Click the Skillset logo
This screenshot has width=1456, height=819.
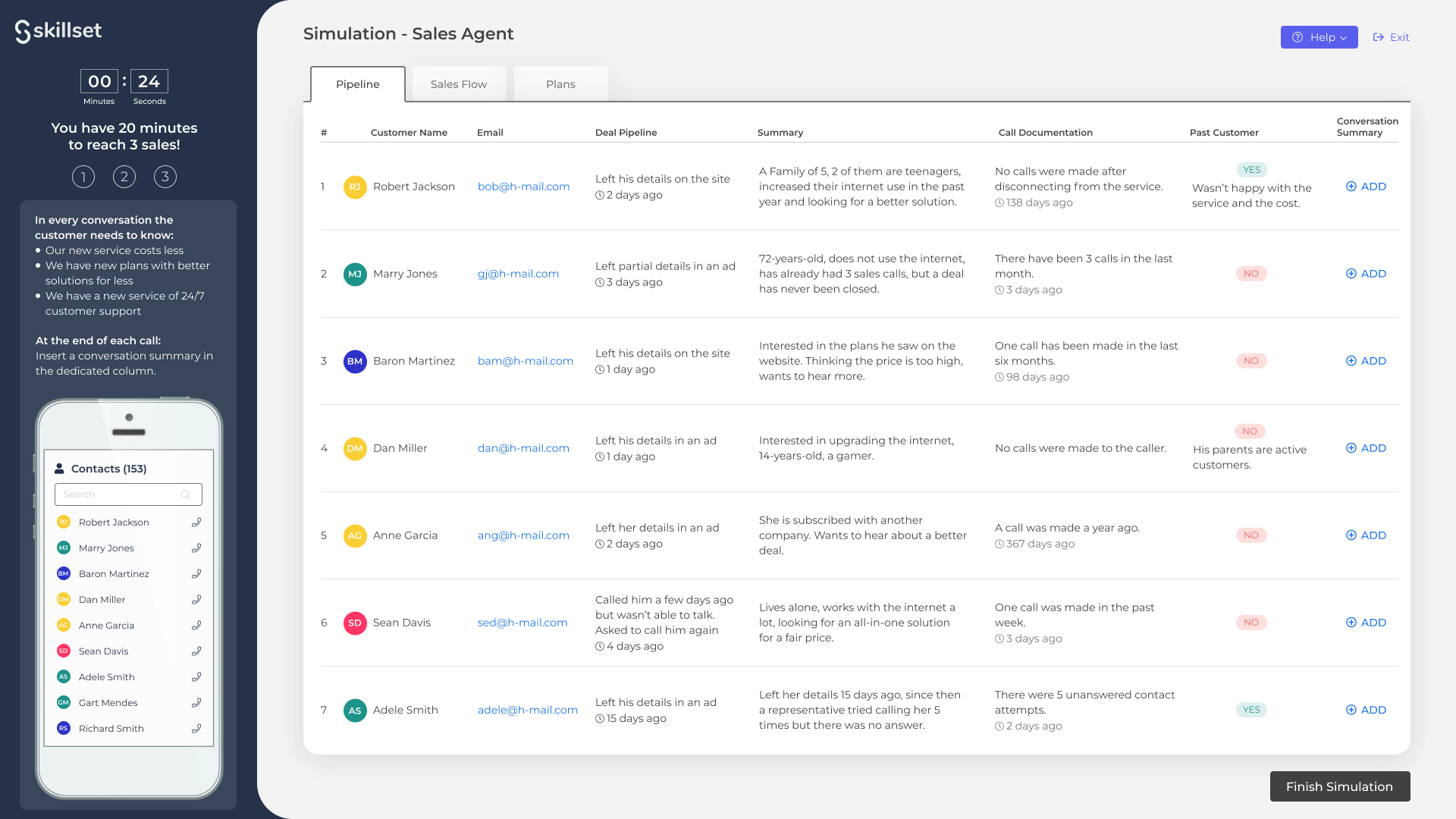(x=58, y=31)
